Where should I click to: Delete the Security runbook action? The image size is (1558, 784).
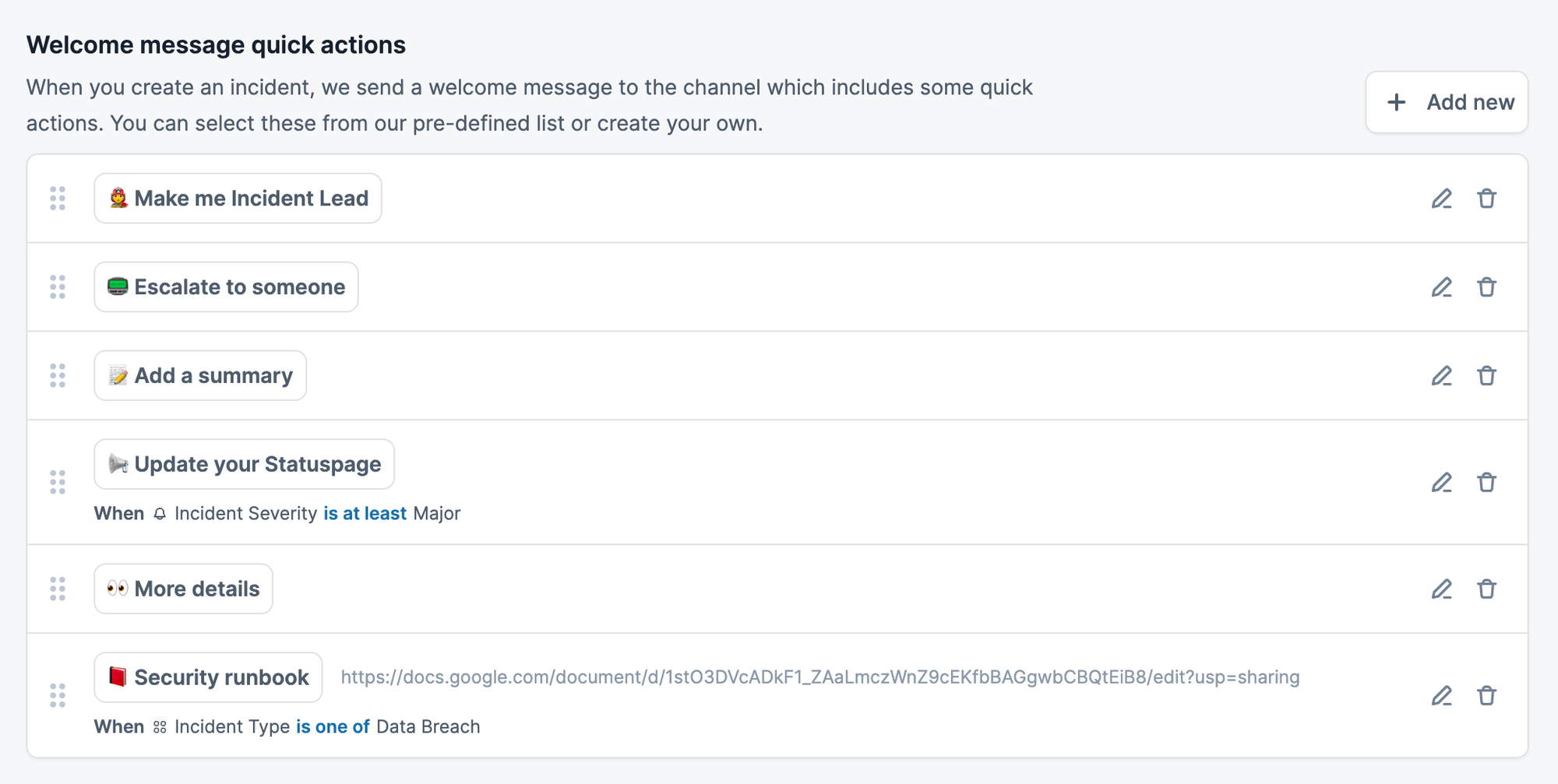[x=1486, y=695]
